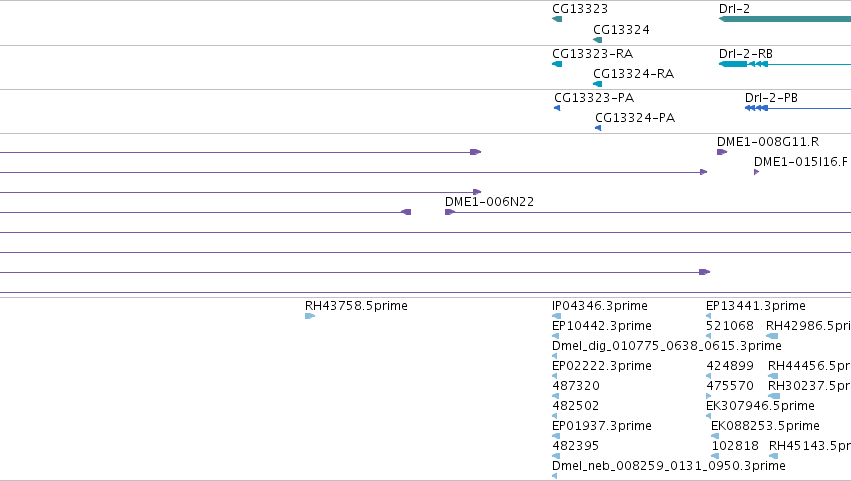The height and width of the screenshot is (481, 851).
Task: Click the EK307946.5prime label
Action: pos(760,406)
